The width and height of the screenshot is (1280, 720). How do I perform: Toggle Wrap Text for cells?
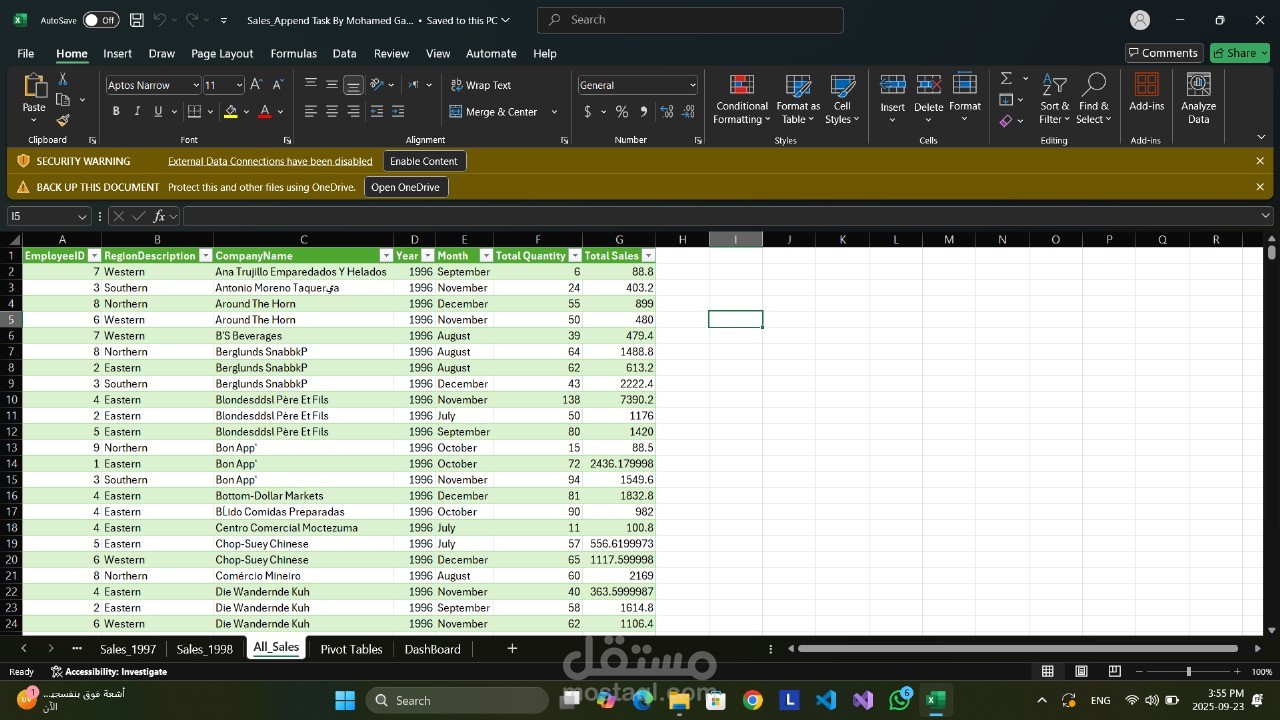480,85
